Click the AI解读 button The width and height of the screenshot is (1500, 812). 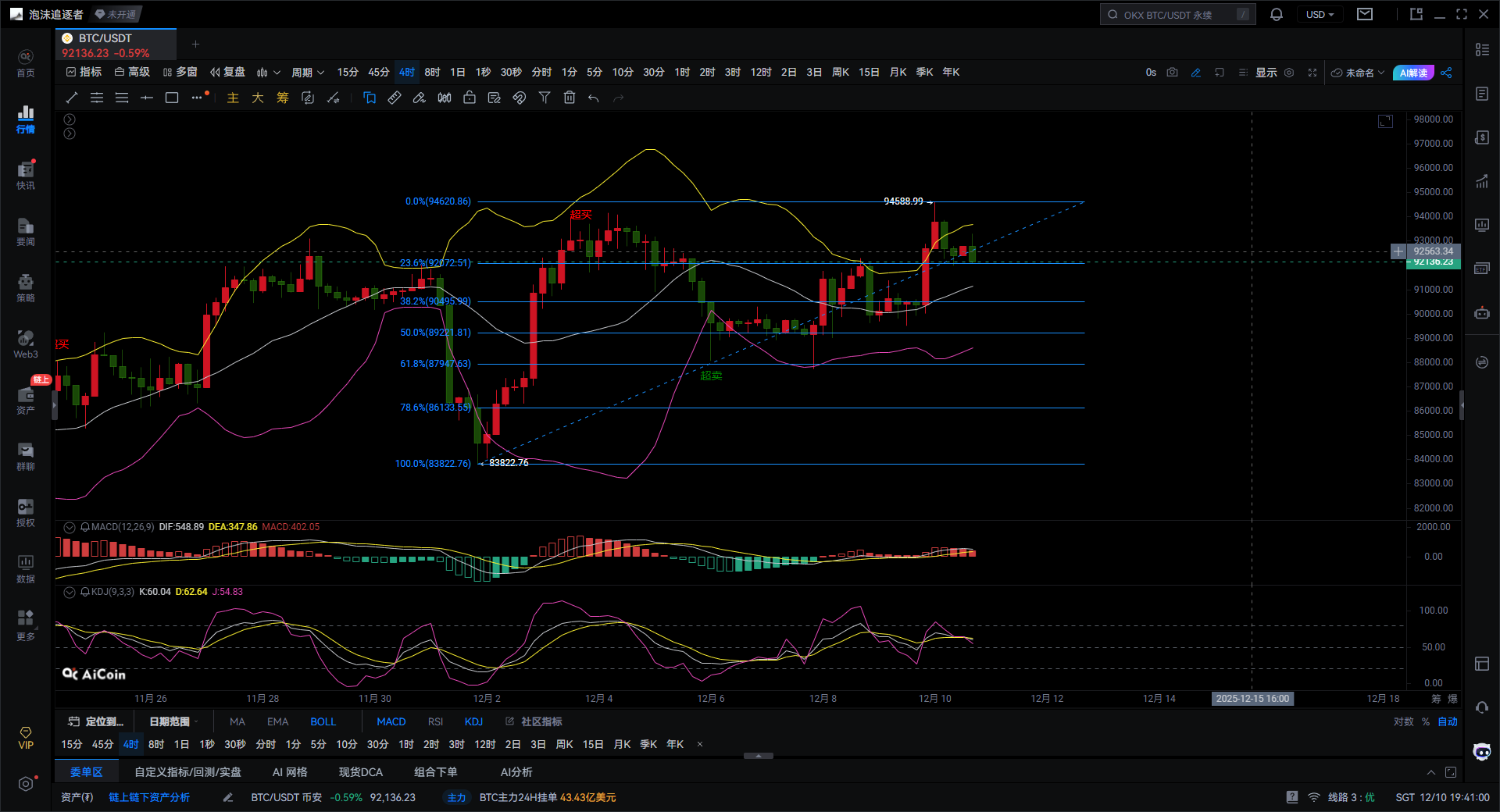pyautogui.click(x=1413, y=73)
